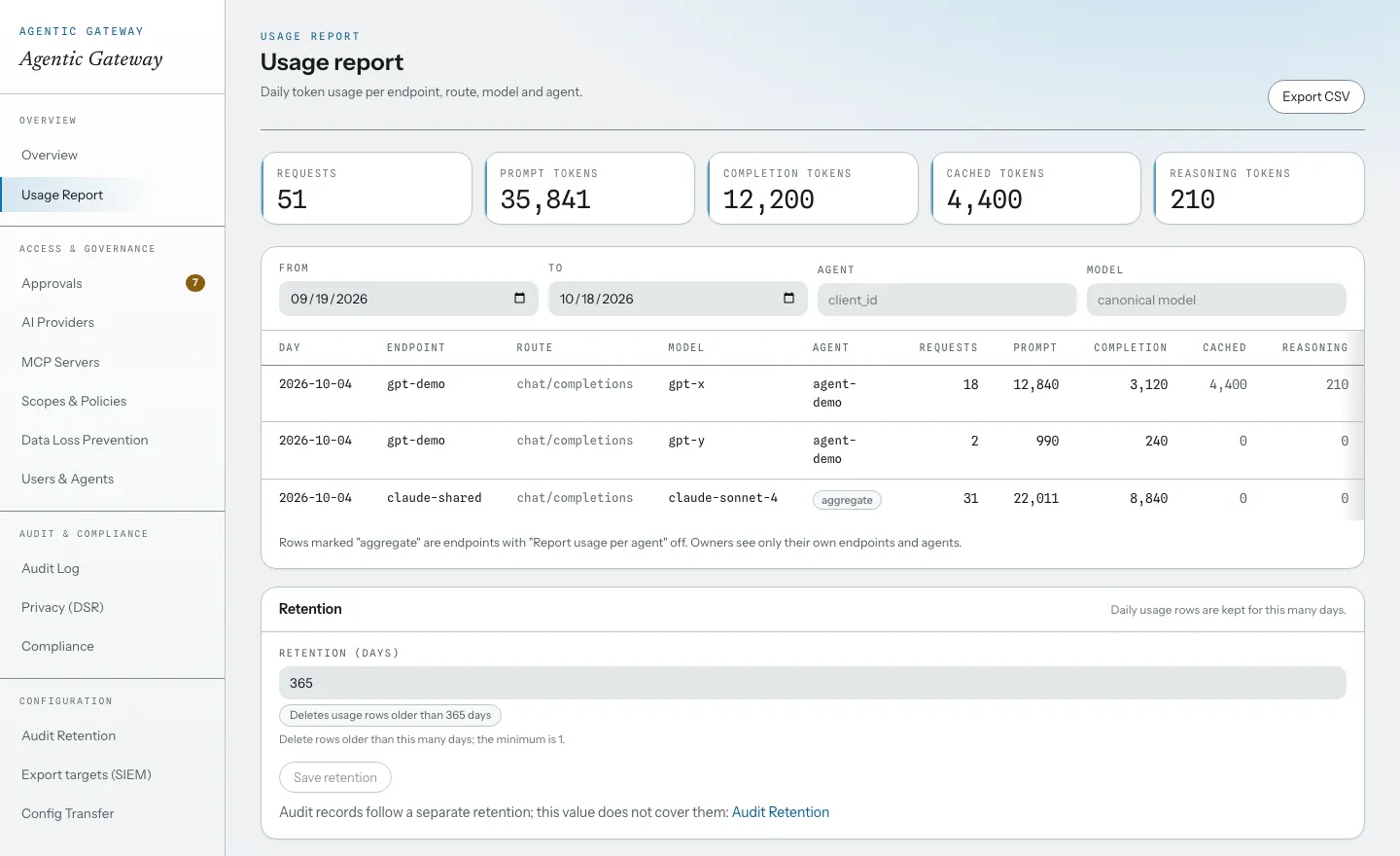Click the aggregate badge in claude-shared row

[x=847, y=500]
